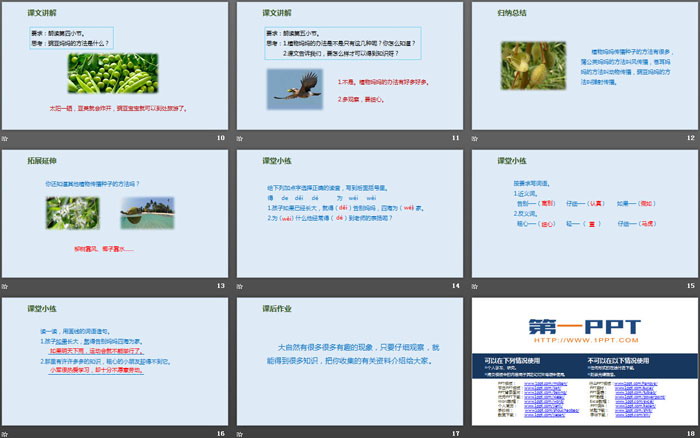Click slide number label 11
Image resolution: width=700 pixels, height=438 pixels.
click(456, 138)
